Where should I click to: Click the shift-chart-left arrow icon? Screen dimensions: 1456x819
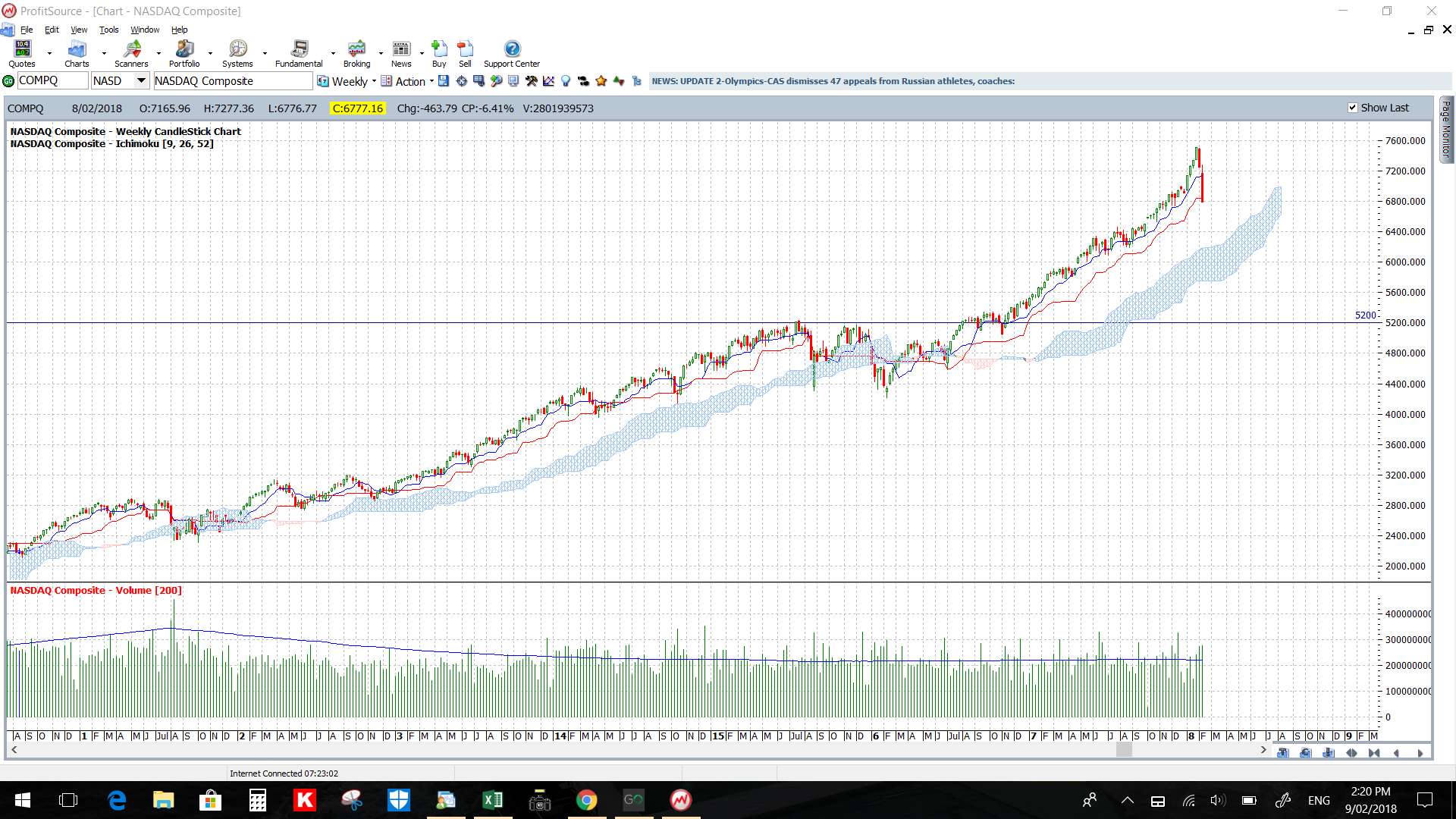tap(1396, 753)
